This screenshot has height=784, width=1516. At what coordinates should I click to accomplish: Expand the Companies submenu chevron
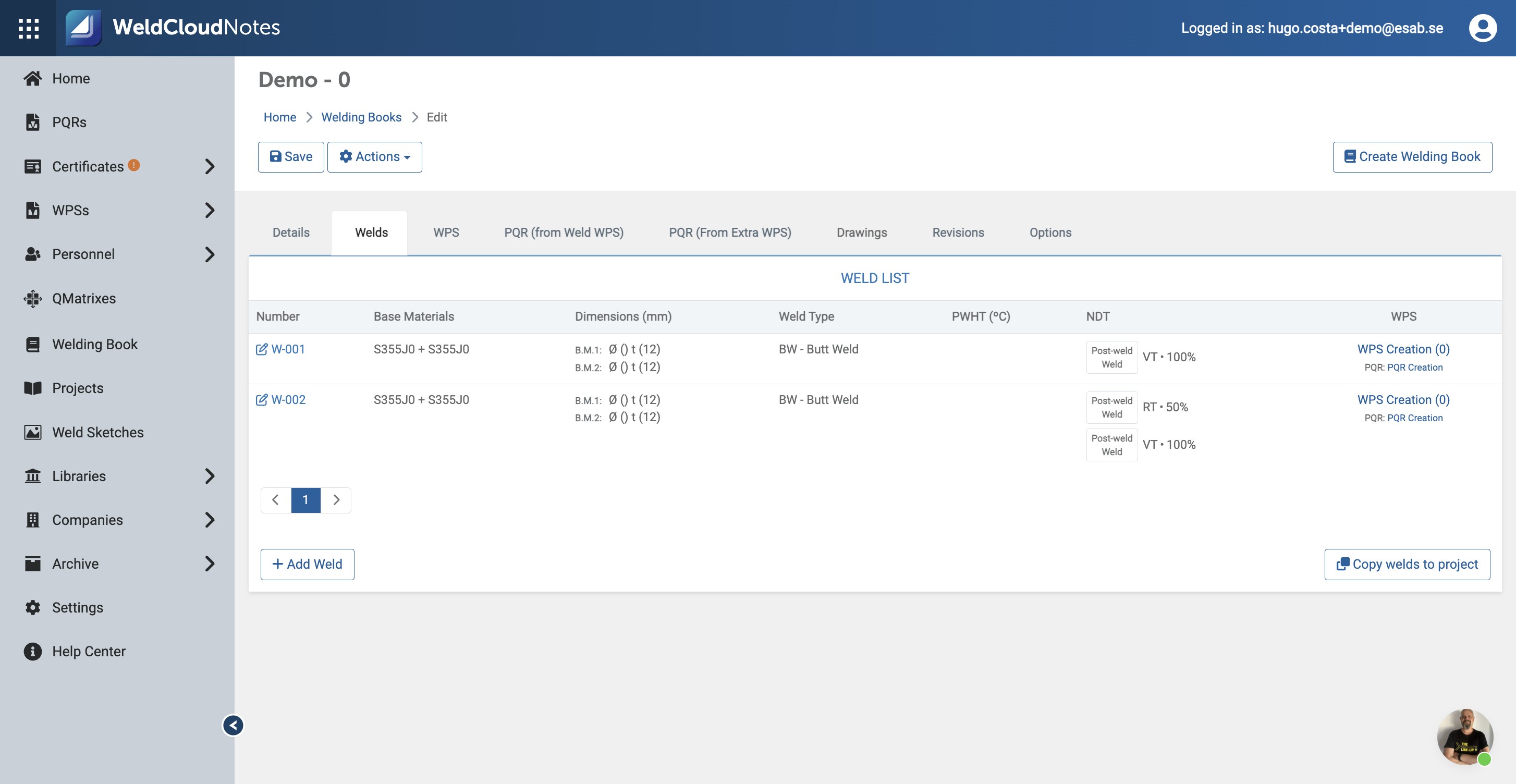[x=210, y=520]
